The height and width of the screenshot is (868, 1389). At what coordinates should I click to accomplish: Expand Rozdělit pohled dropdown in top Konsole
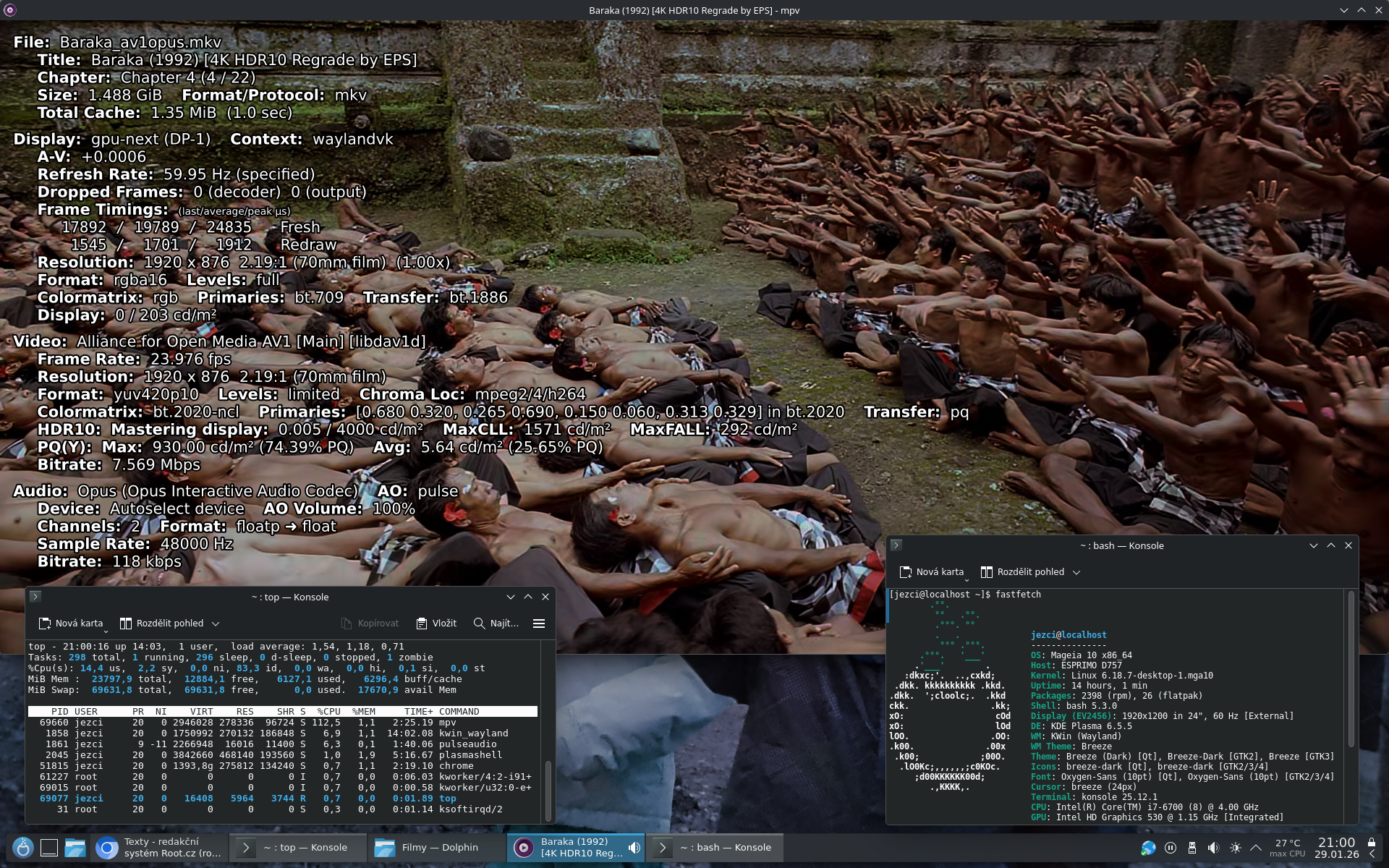click(216, 624)
